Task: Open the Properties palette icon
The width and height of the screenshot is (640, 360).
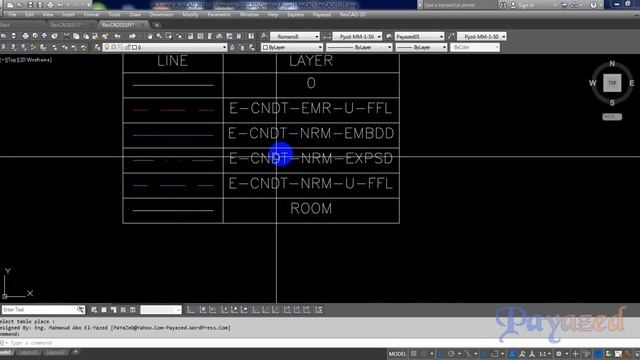Action: click(191, 36)
